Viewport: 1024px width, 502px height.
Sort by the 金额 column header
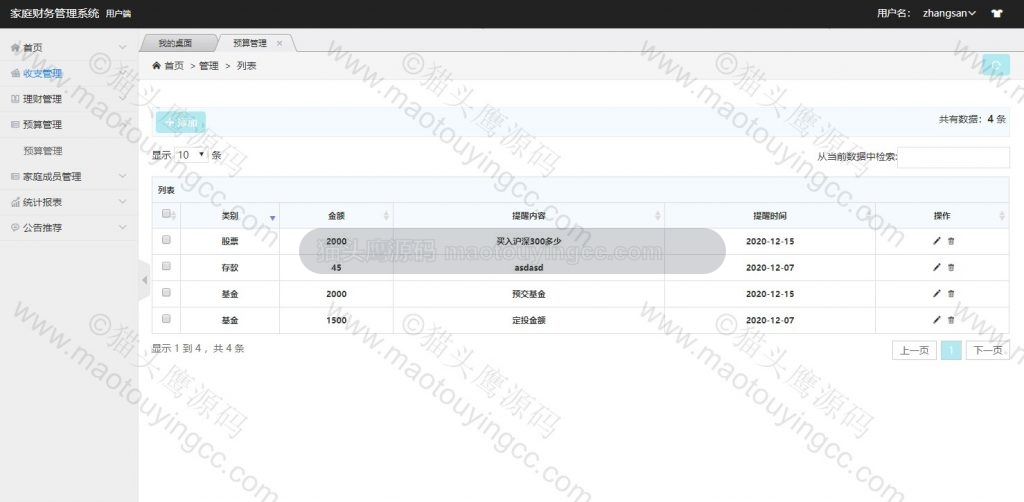point(336,215)
